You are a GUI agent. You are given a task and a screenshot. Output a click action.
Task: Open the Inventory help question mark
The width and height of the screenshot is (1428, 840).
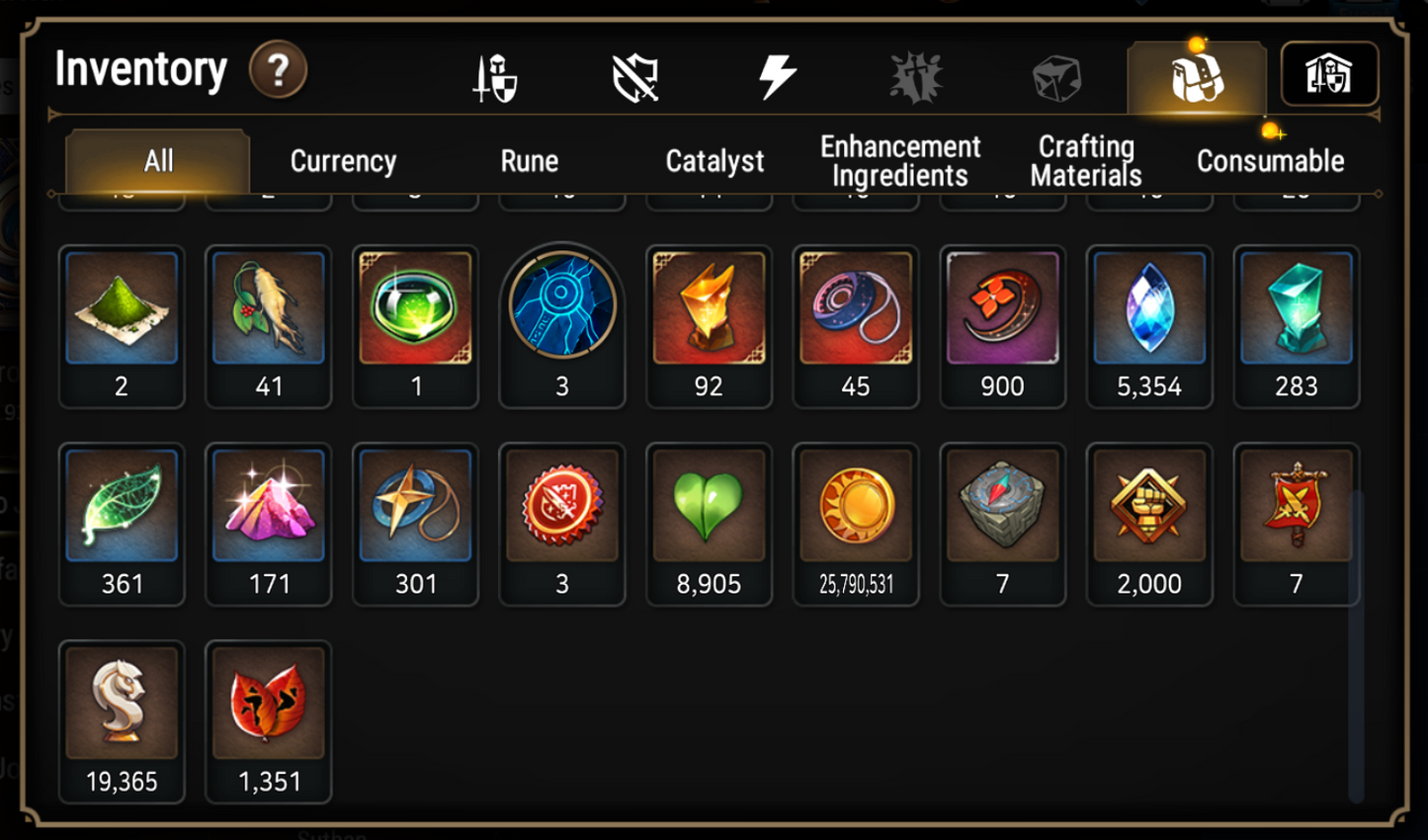pos(278,70)
